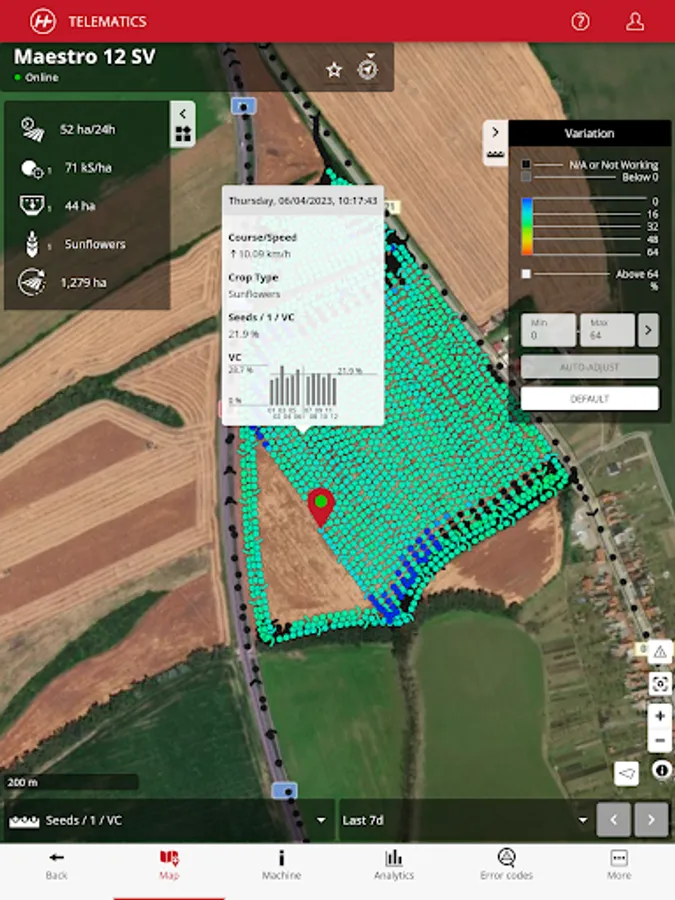Click the blue road marker at top
675x900 pixels.
pos(243,106)
